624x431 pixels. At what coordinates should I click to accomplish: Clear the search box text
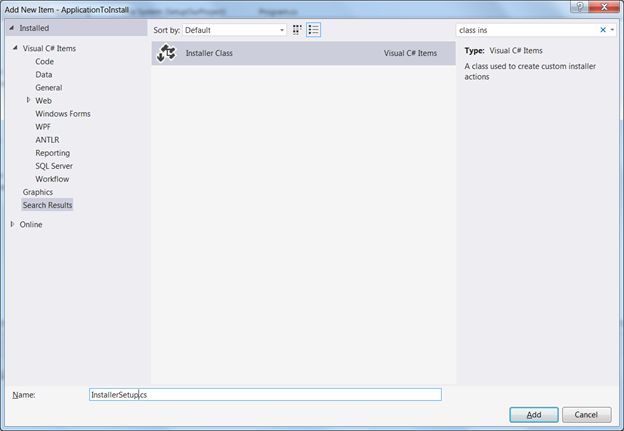tap(603, 30)
